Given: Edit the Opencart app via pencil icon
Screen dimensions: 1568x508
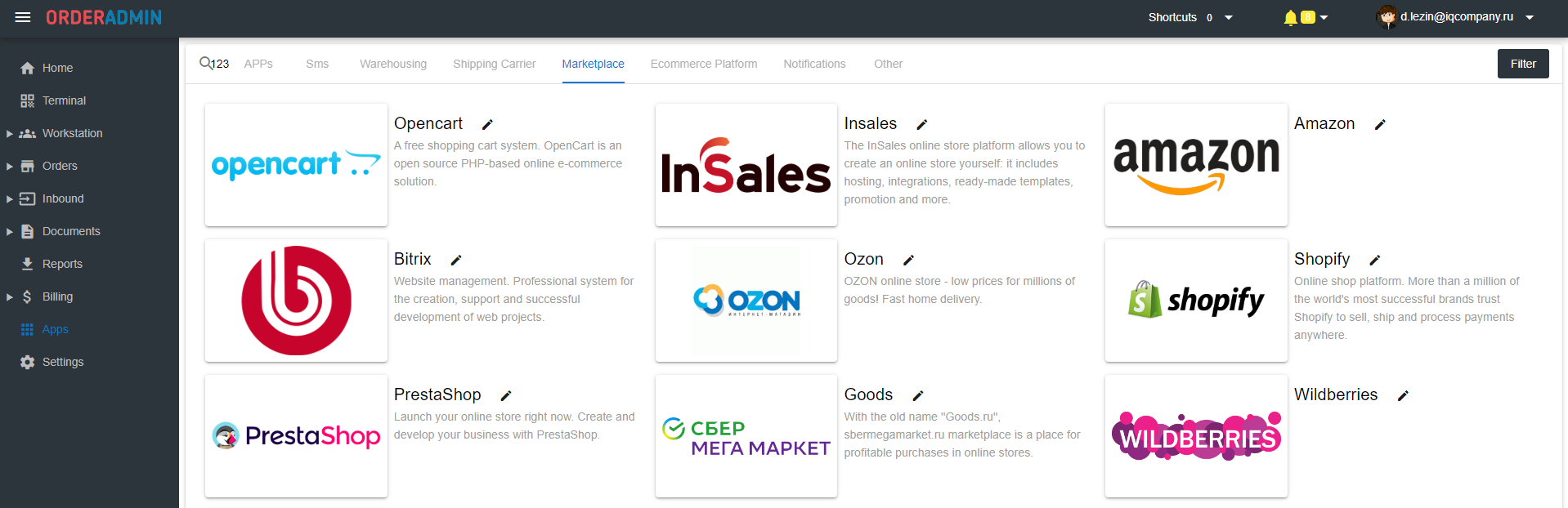Looking at the screenshot, I should point(487,124).
